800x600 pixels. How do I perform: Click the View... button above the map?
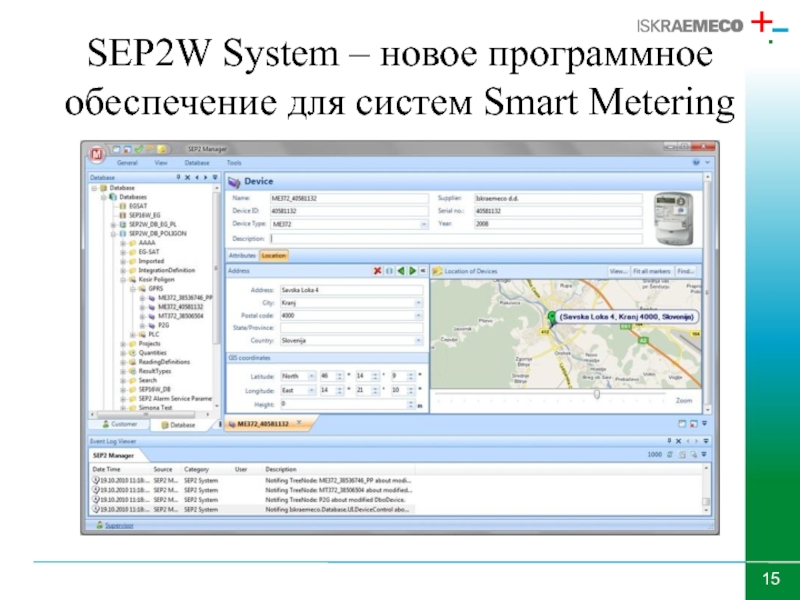(x=618, y=271)
